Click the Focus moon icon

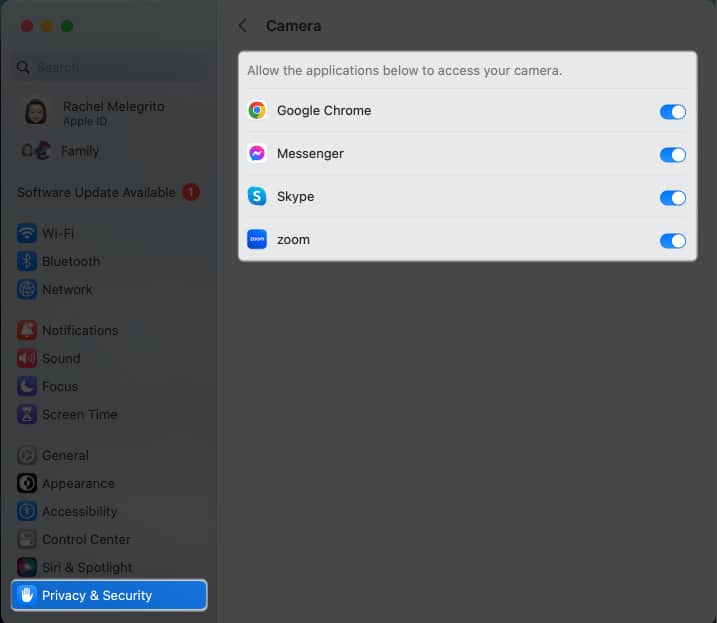point(27,387)
